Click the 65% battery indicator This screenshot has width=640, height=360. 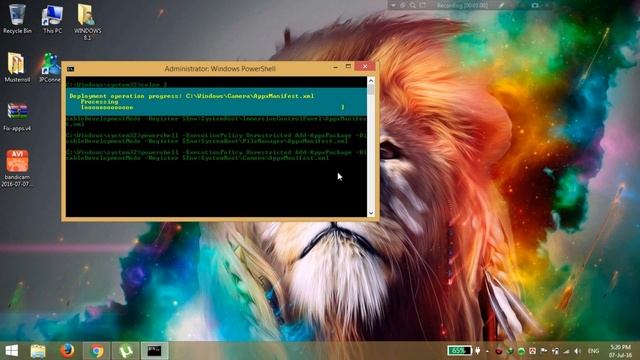[x=460, y=351]
